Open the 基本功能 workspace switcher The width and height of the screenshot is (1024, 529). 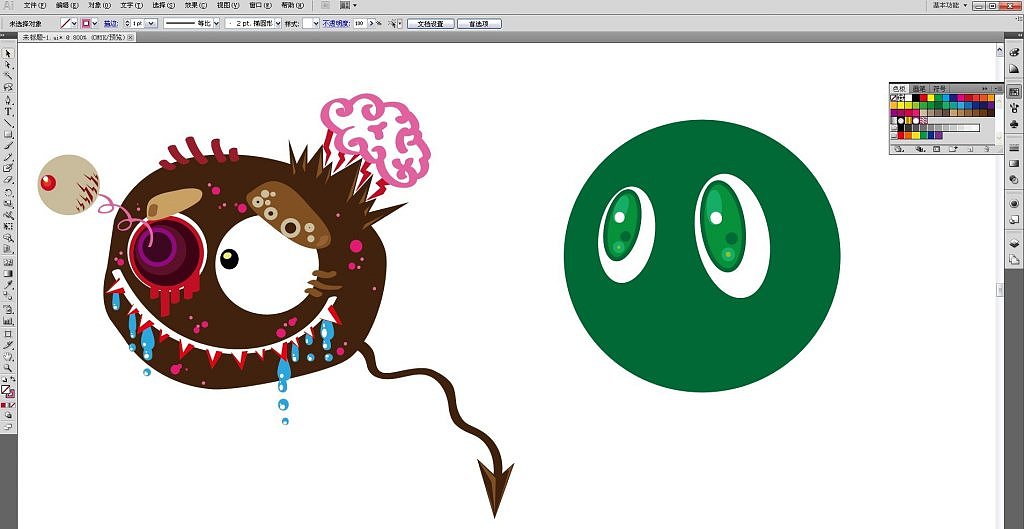pos(950,5)
